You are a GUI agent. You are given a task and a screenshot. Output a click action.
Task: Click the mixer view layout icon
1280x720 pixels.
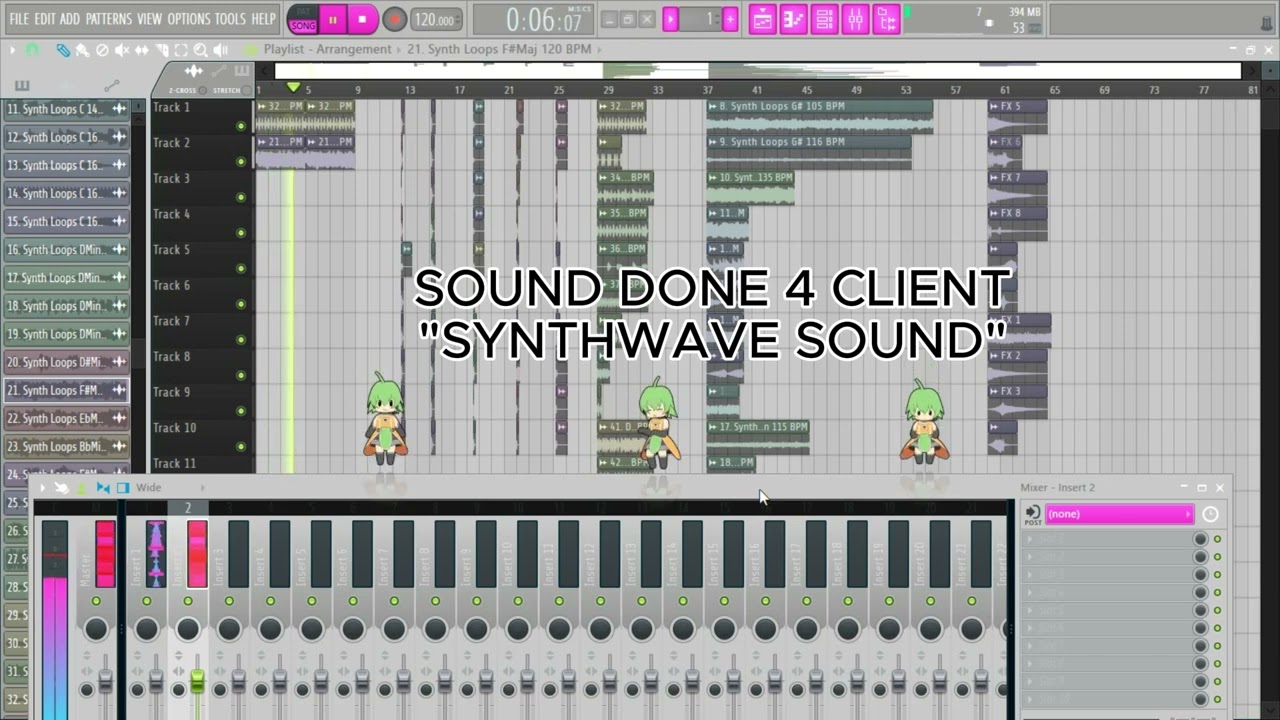(x=122, y=488)
